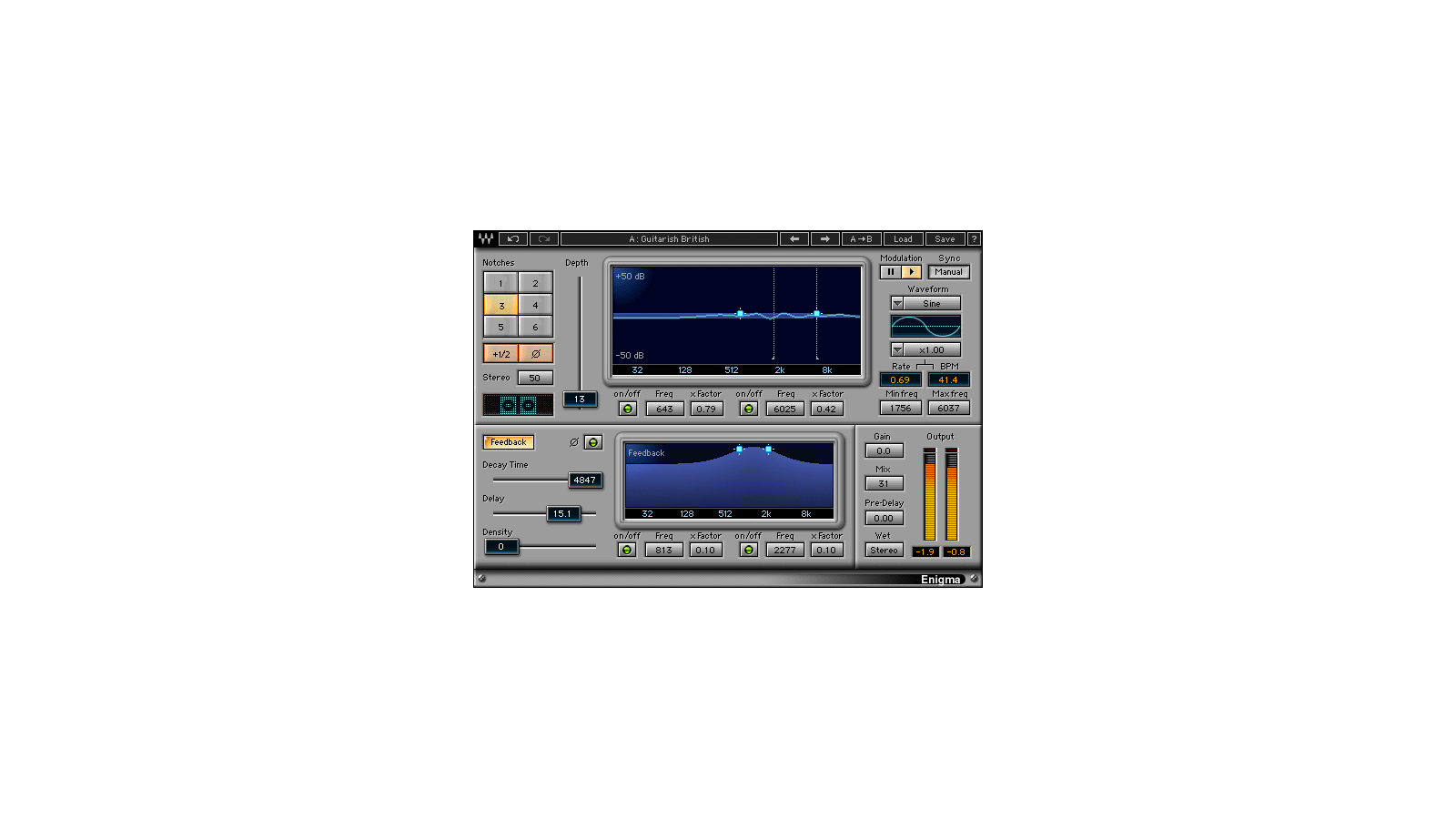Click the x1.00 multiplier label
The height and width of the screenshot is (819, 1456).
932,349
